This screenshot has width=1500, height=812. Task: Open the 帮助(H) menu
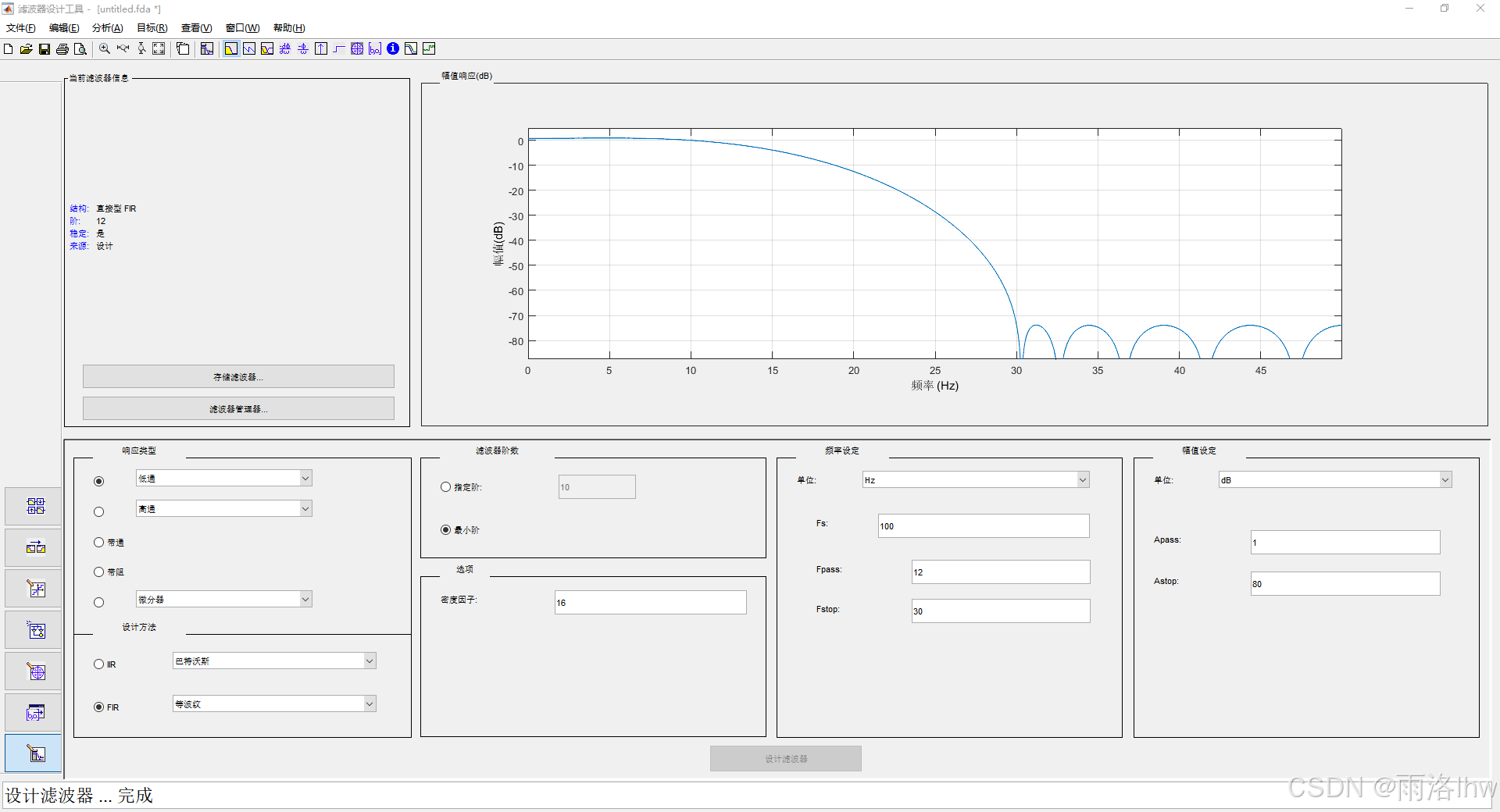pos(289,28)
